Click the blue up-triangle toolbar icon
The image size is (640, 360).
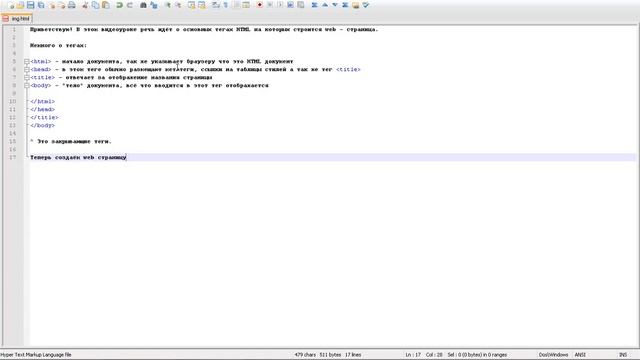(325, 5)
